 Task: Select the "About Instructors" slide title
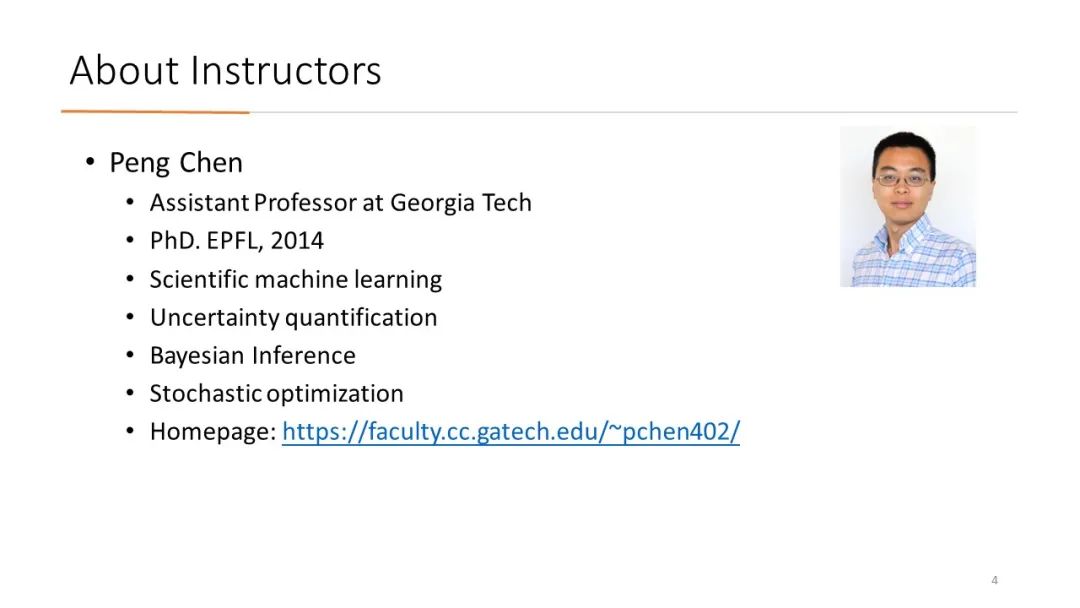pos(225,70)
